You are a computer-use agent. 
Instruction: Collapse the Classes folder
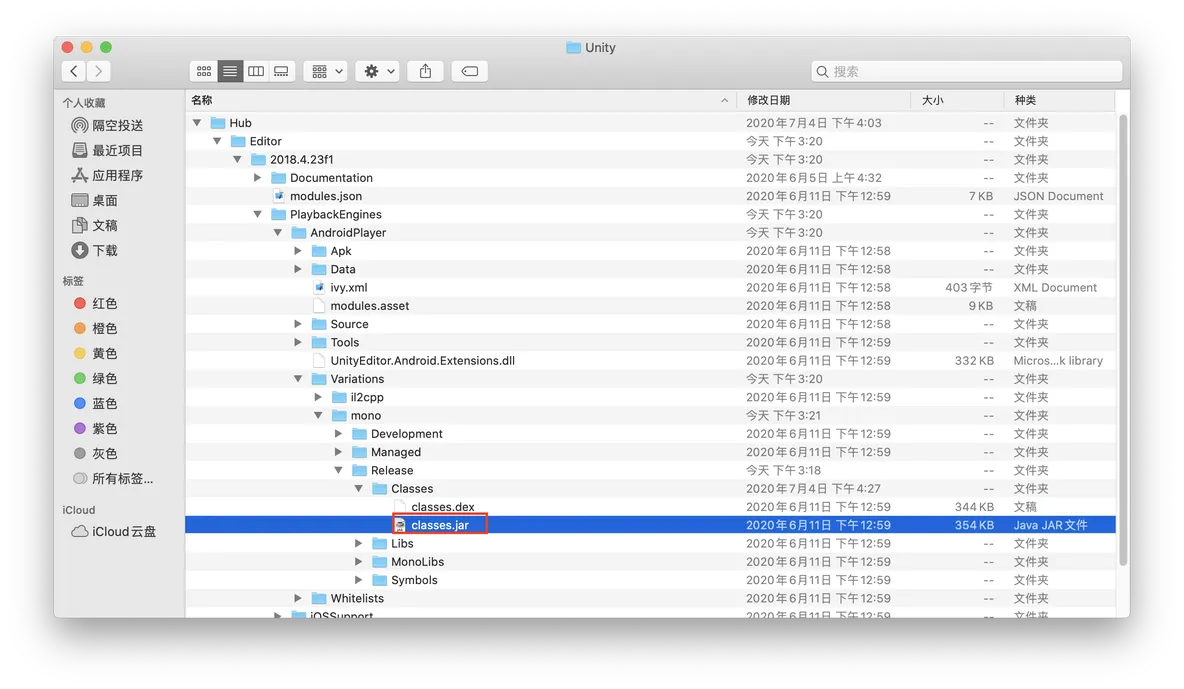[359, 489]
